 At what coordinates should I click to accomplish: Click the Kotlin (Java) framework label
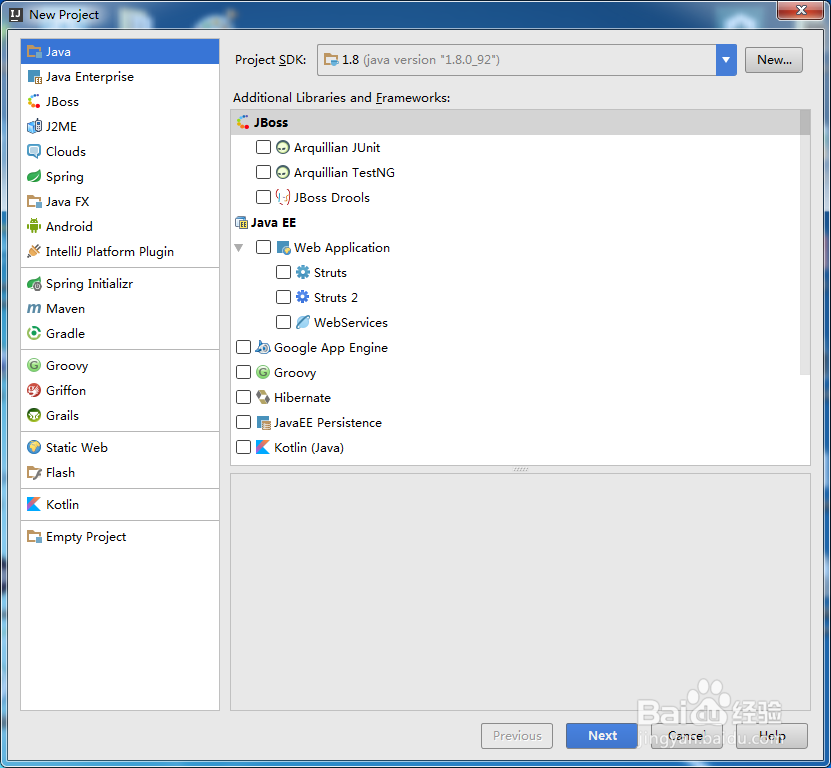coord(308,447)
